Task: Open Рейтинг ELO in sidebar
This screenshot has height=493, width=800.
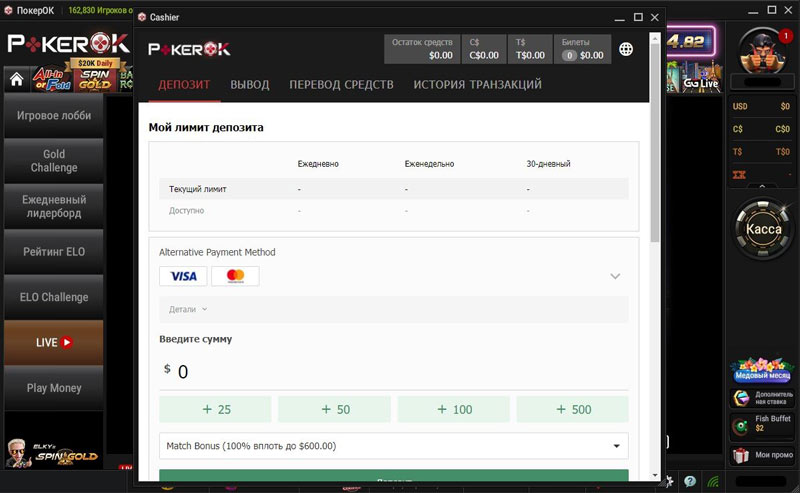Action: pos(54,252)
